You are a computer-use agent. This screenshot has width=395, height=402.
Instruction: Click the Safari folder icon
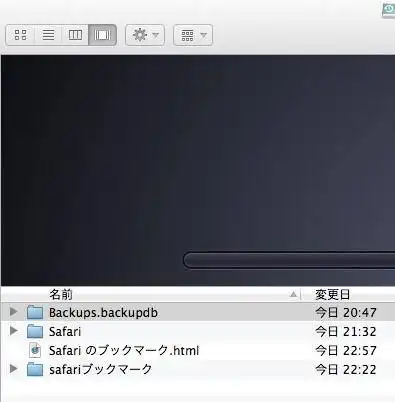coord(35,331)
